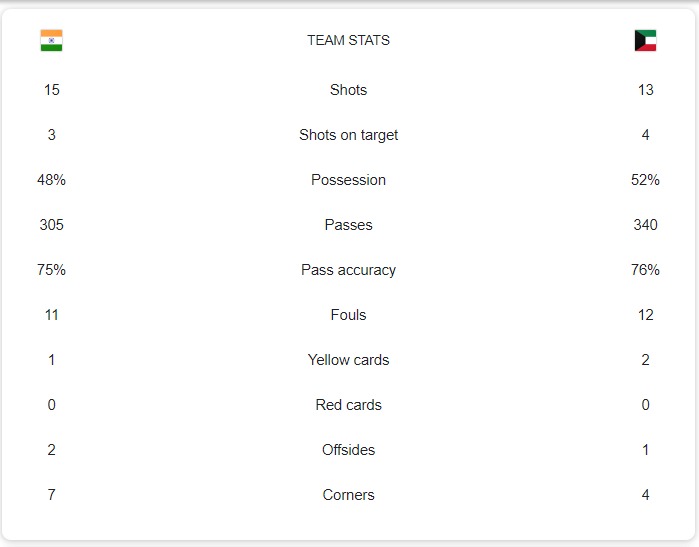Click Kuwait's 76% pass accuracy value

pos(645,270)
